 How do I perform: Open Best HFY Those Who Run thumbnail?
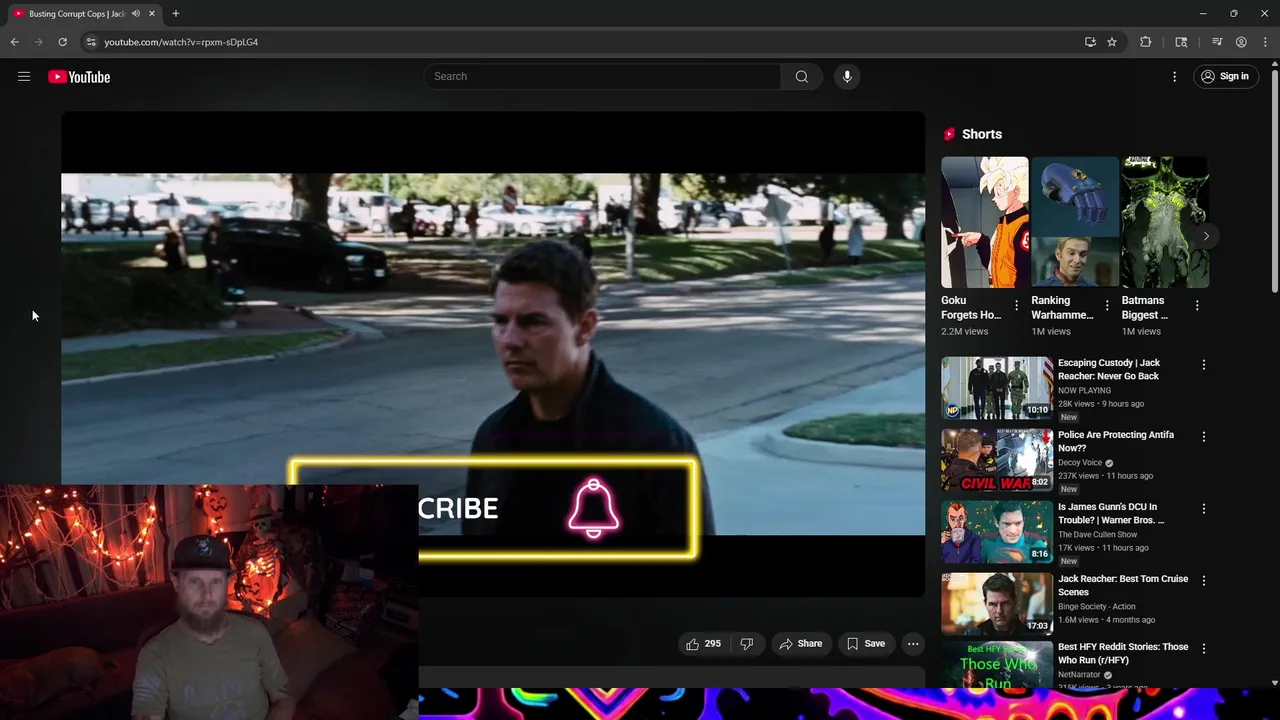[x=997, y=664]
